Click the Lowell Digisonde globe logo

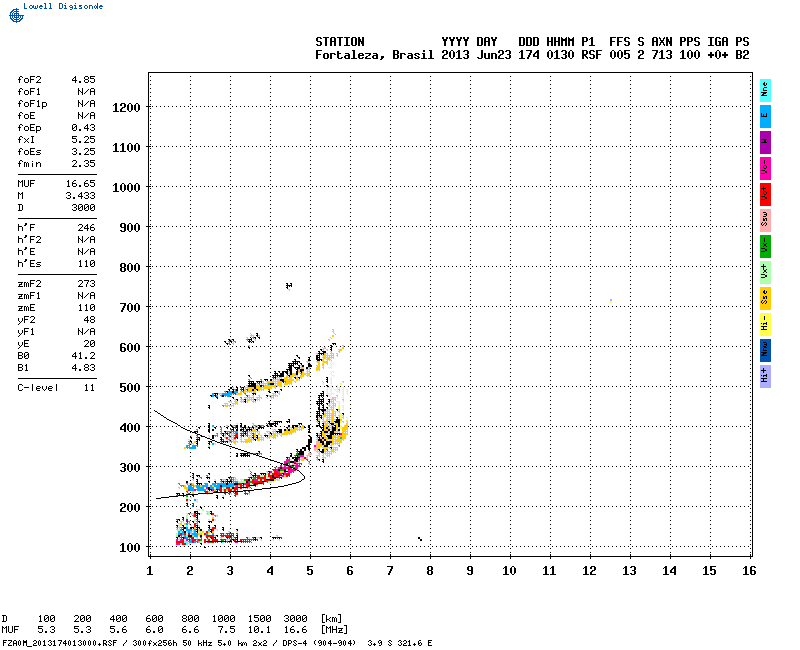16,15
